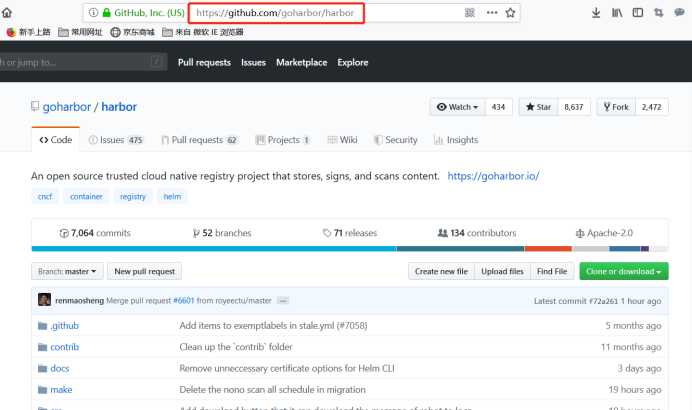The image size is (692, 410).
Task: Click the New pull request button
Action: 144,271
